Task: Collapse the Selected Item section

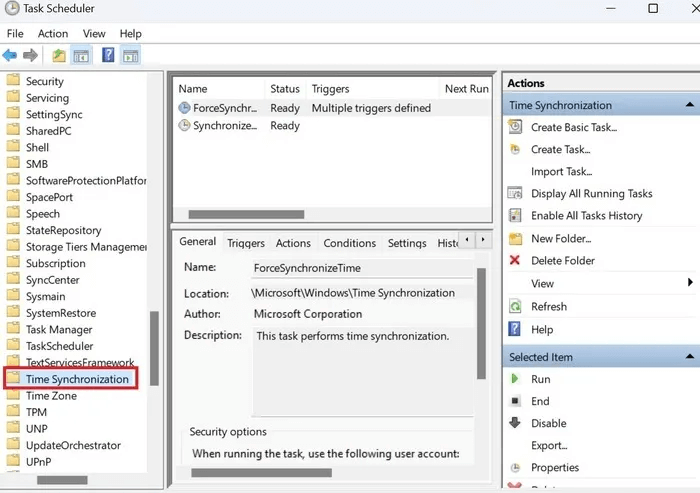Action: [690, 357]
